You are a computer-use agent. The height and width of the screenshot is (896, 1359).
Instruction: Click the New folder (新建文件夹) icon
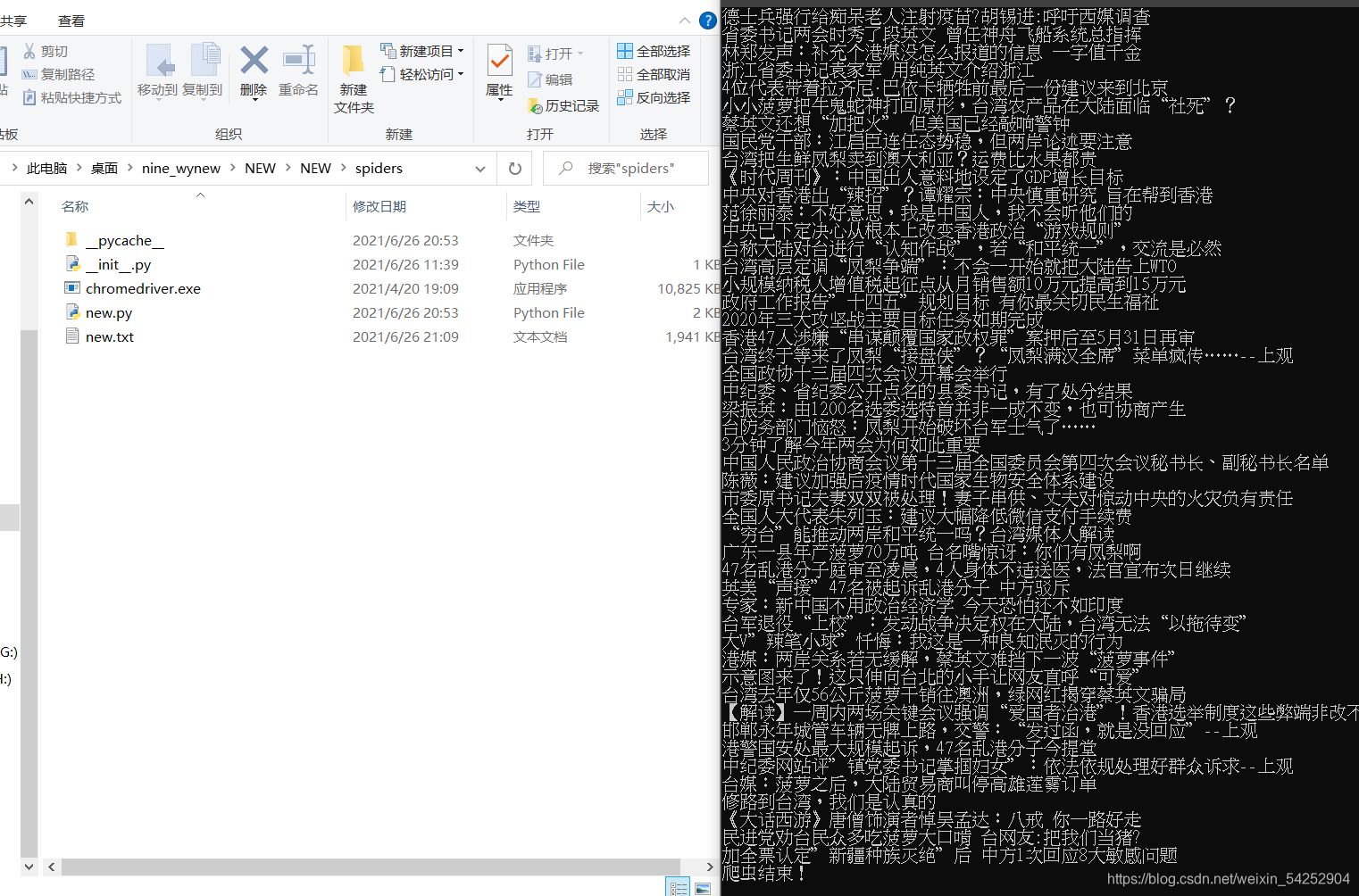[354, 61]
